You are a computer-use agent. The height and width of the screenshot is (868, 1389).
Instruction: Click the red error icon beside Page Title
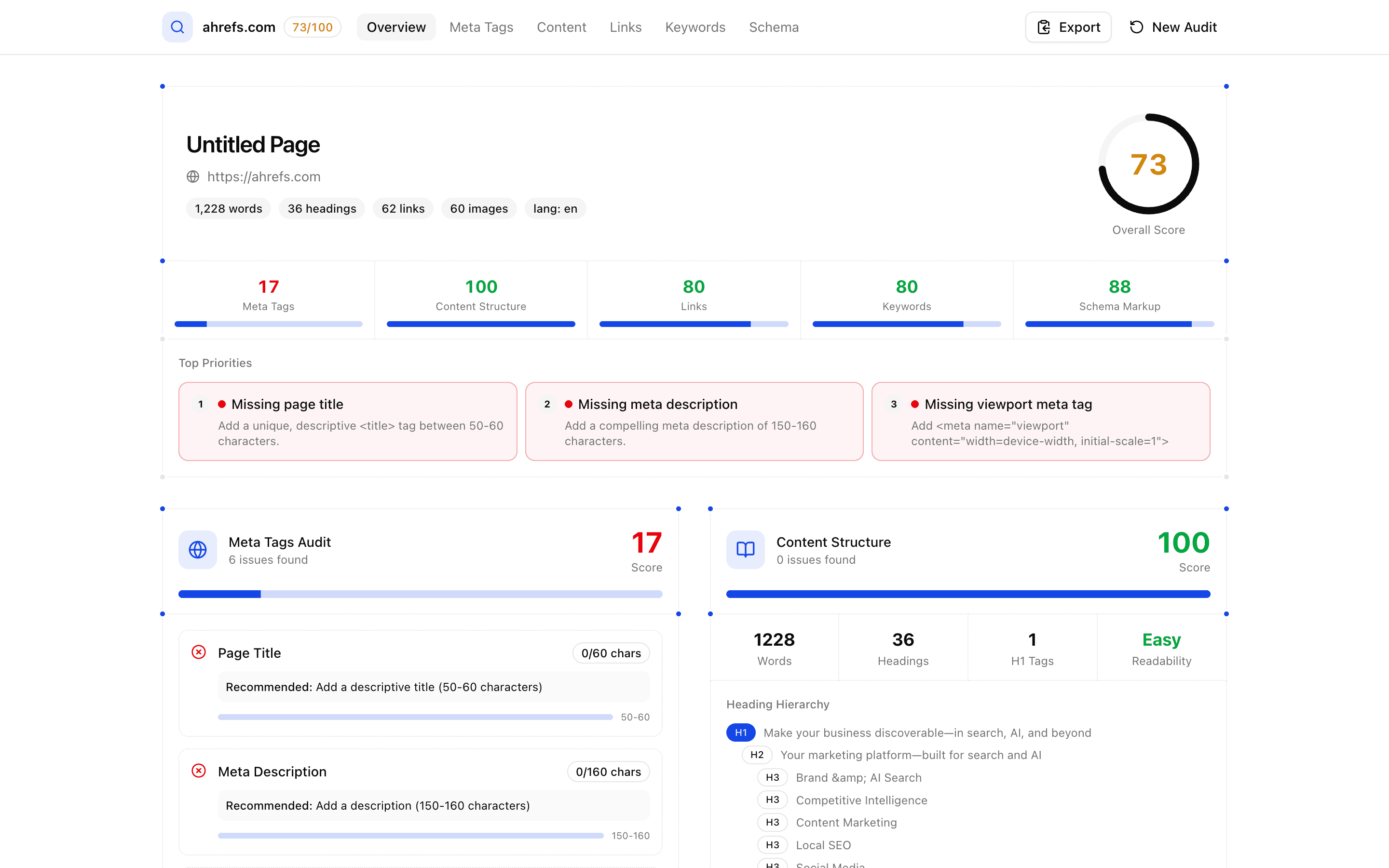199,652
